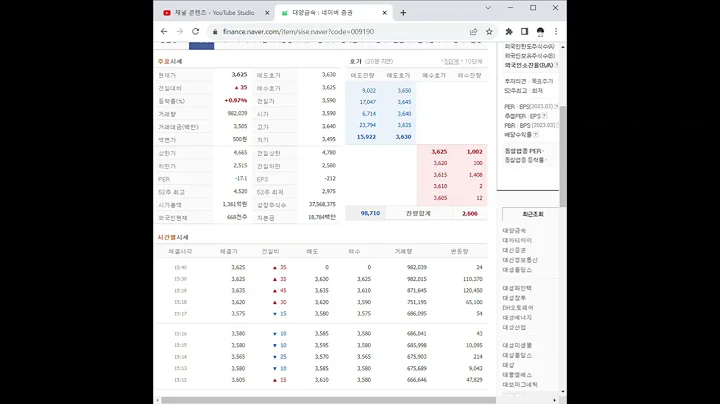Click the right arrow of horizontal scrollbar
This screenshot has width=720, height=404.
tap(554, 400)
